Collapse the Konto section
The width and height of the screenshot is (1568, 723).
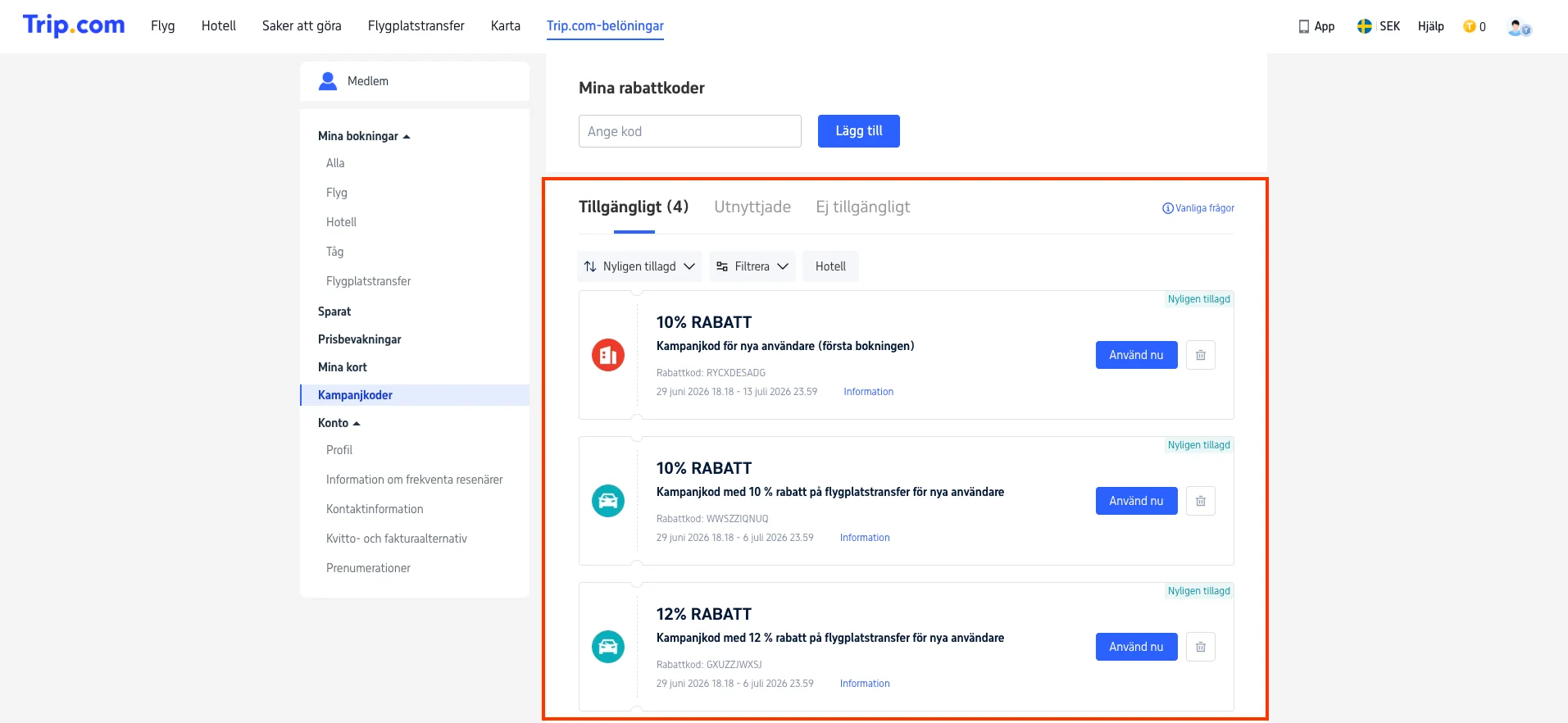(339, 423)
